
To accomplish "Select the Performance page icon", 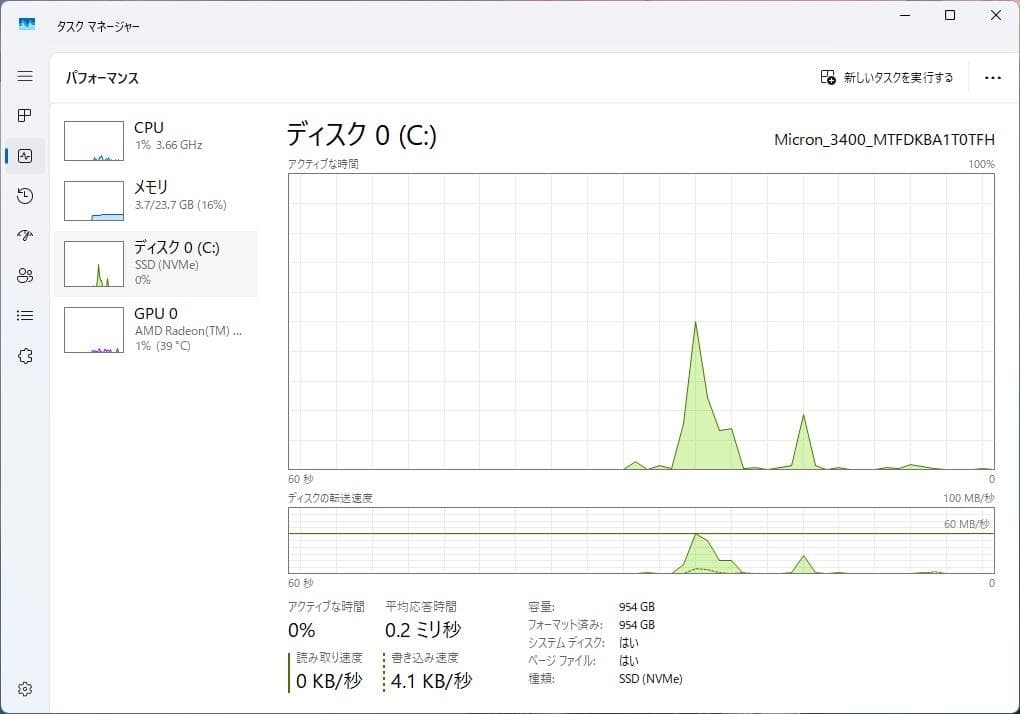I will click(x=25, y=156).
